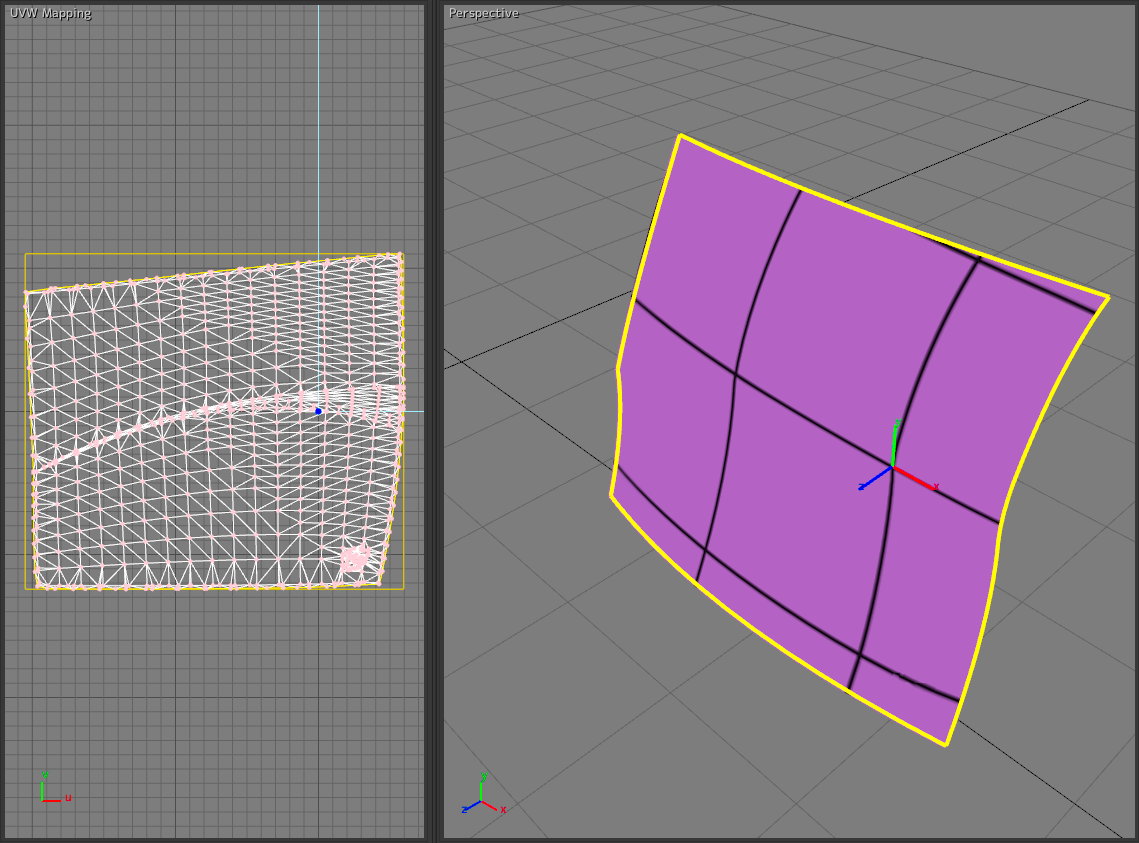Click the red x label on the Perspective corner axis
This screenshot has height=843, width=1139.
503,810
